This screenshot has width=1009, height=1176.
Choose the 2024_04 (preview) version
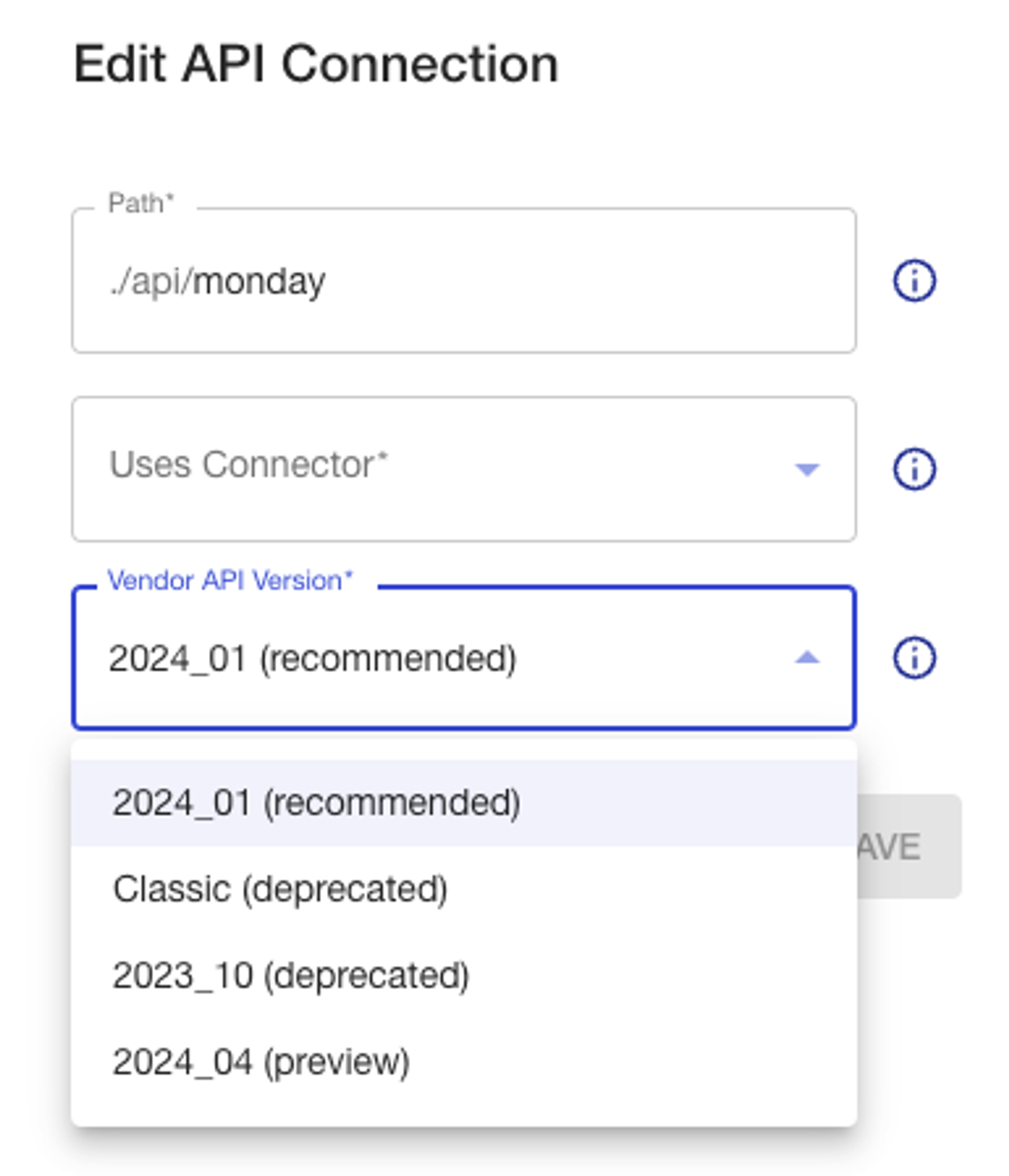coord(261,1062)
